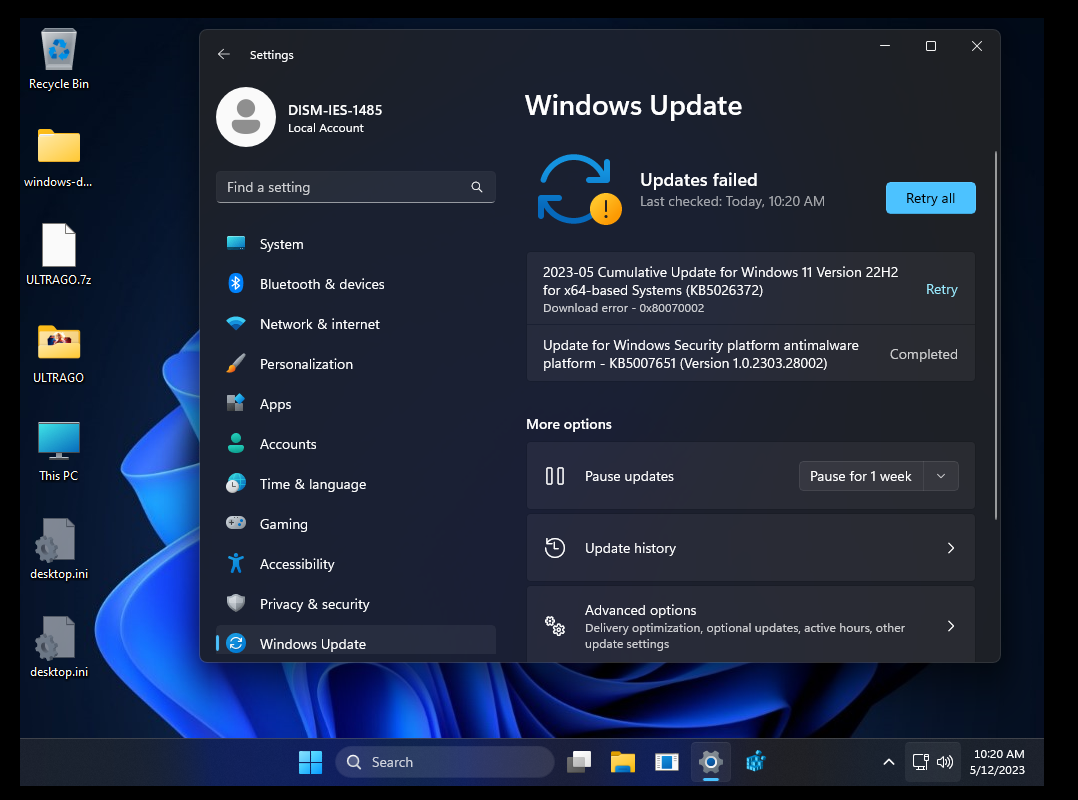Retry the KB5026372 cumulative update

(x=941, y=289)
